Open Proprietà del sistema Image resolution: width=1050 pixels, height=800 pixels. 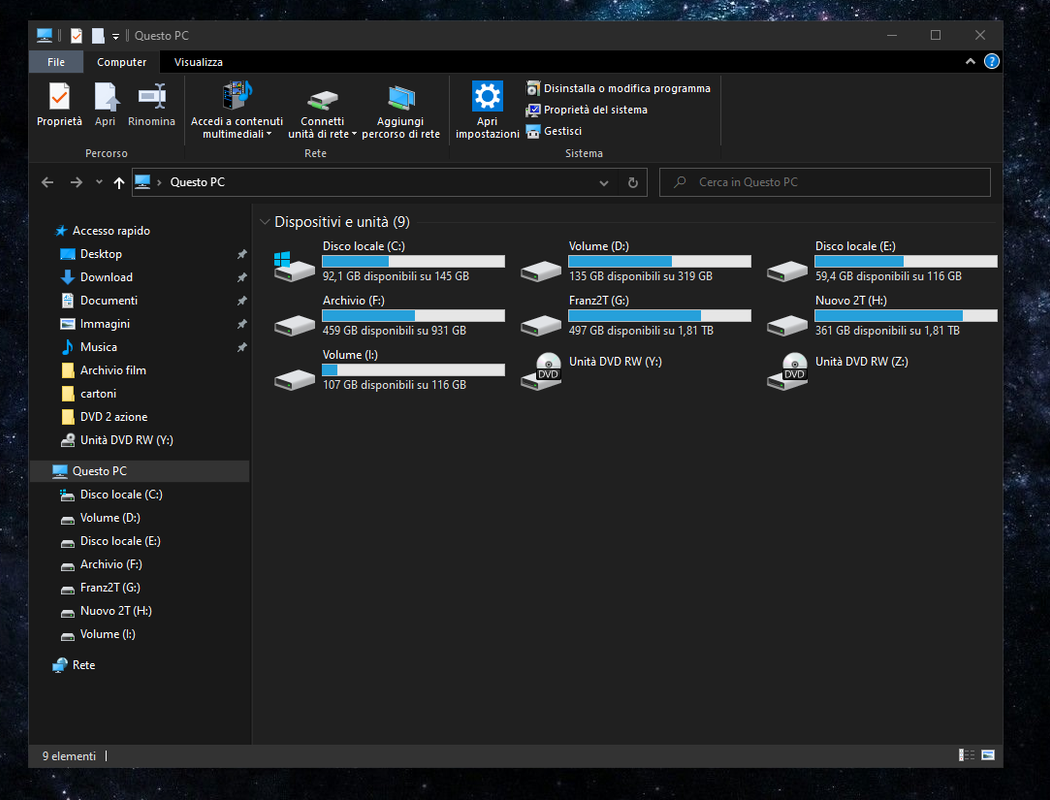click(x=587, y=110)
